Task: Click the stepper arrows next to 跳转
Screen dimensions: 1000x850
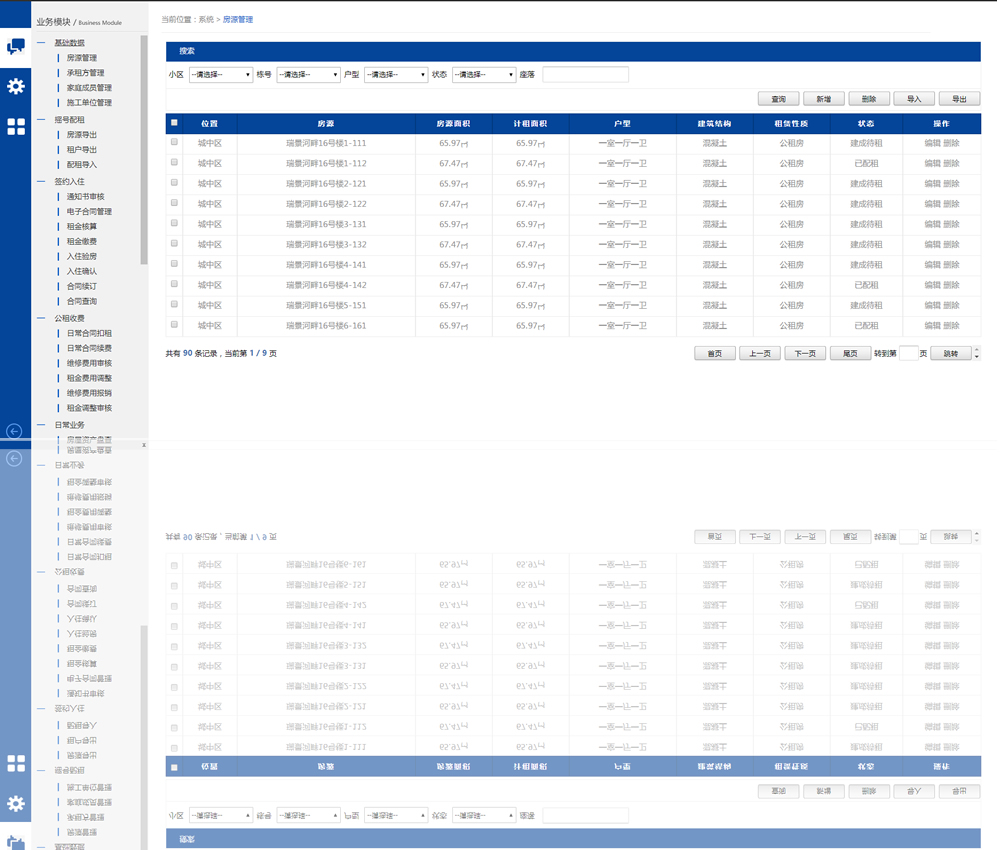Action: 976,353
